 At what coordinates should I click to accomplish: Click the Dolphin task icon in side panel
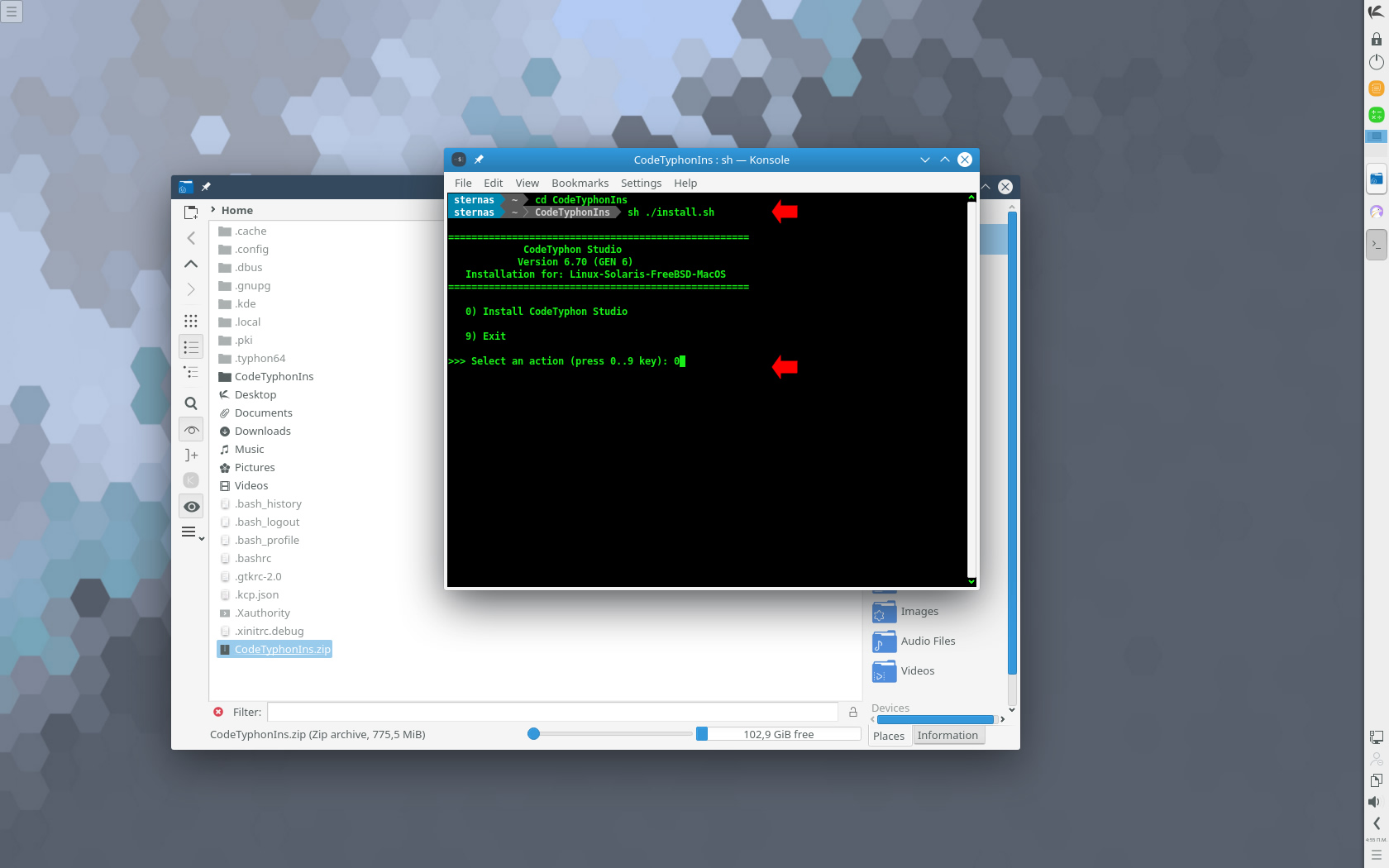(1377, 179)
